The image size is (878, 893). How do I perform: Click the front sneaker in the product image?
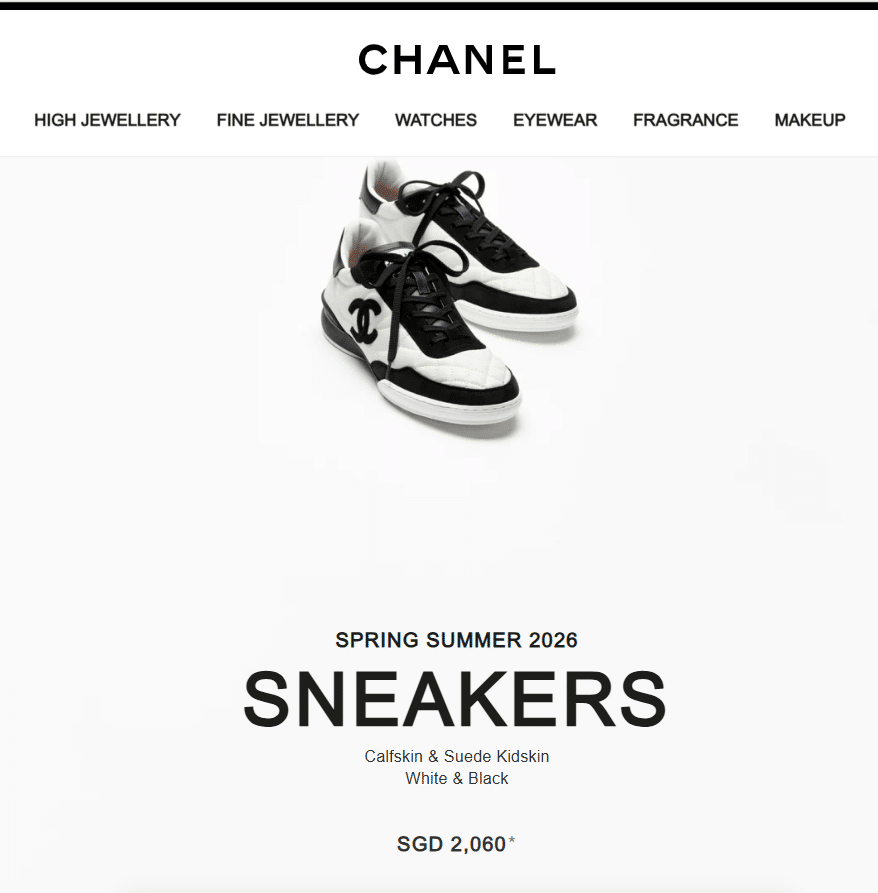(x=421, y=325)
